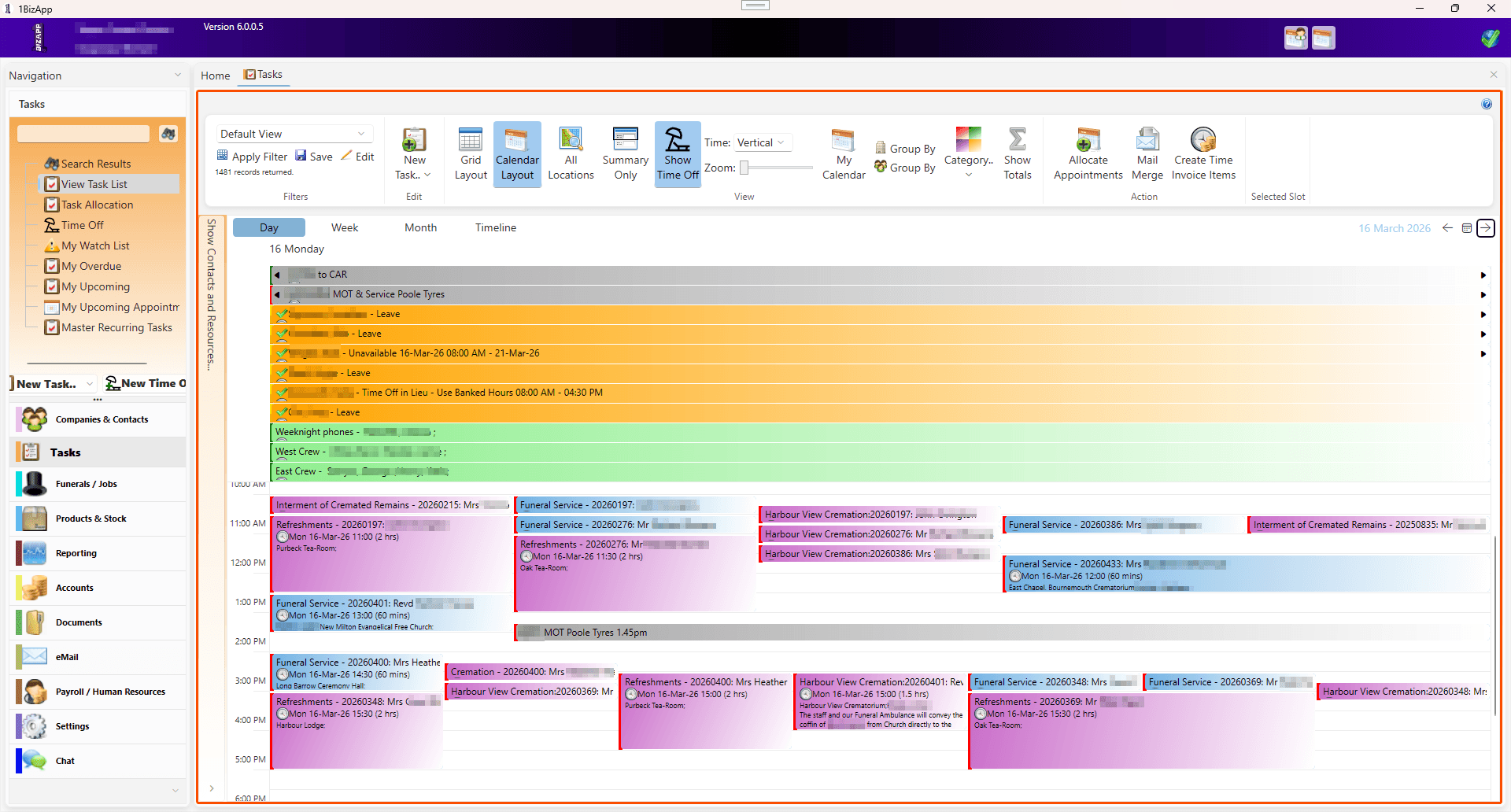Toggle Show Time Off button

point(678,154)
